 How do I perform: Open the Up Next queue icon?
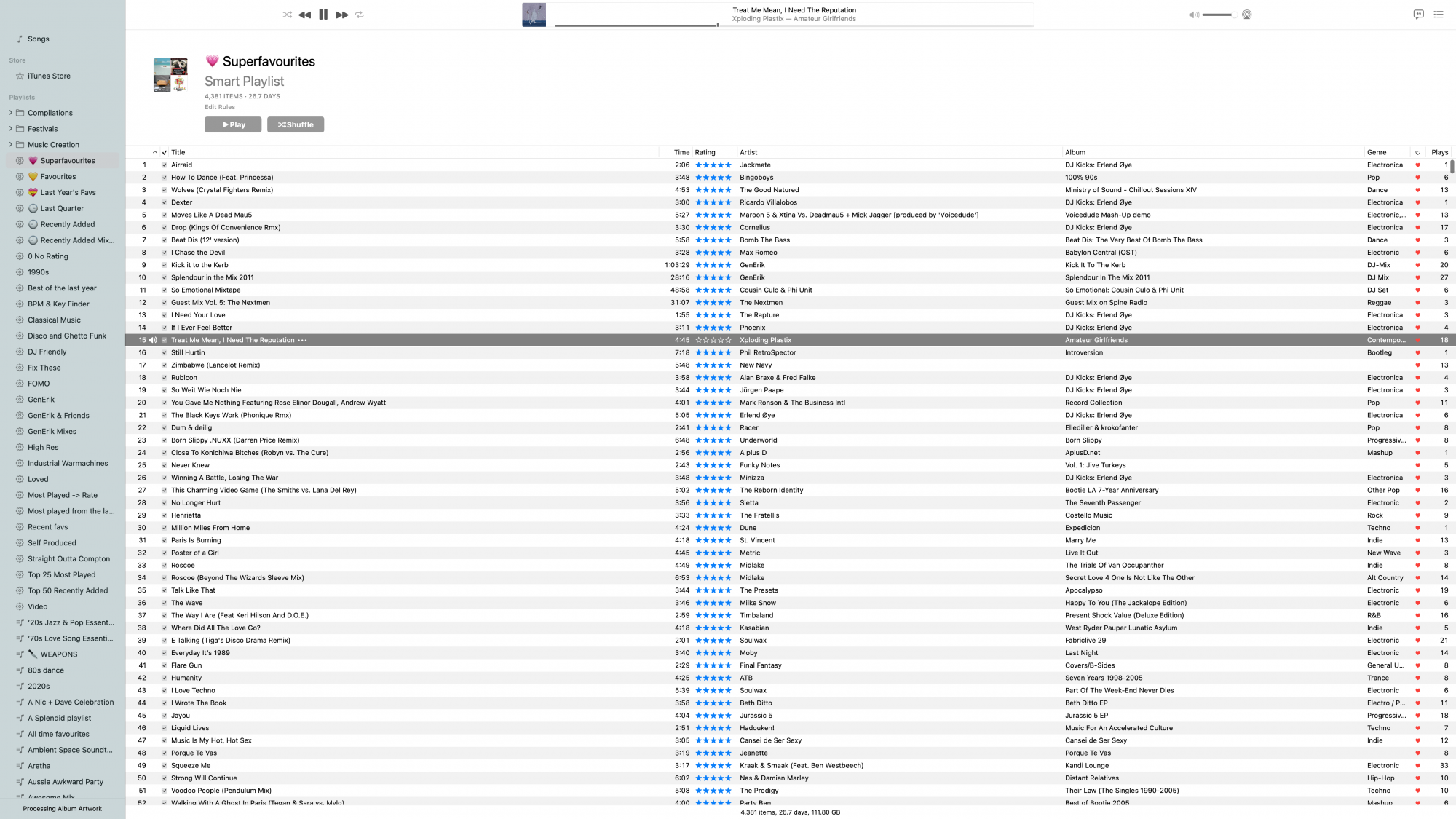tap(1439, 15)
